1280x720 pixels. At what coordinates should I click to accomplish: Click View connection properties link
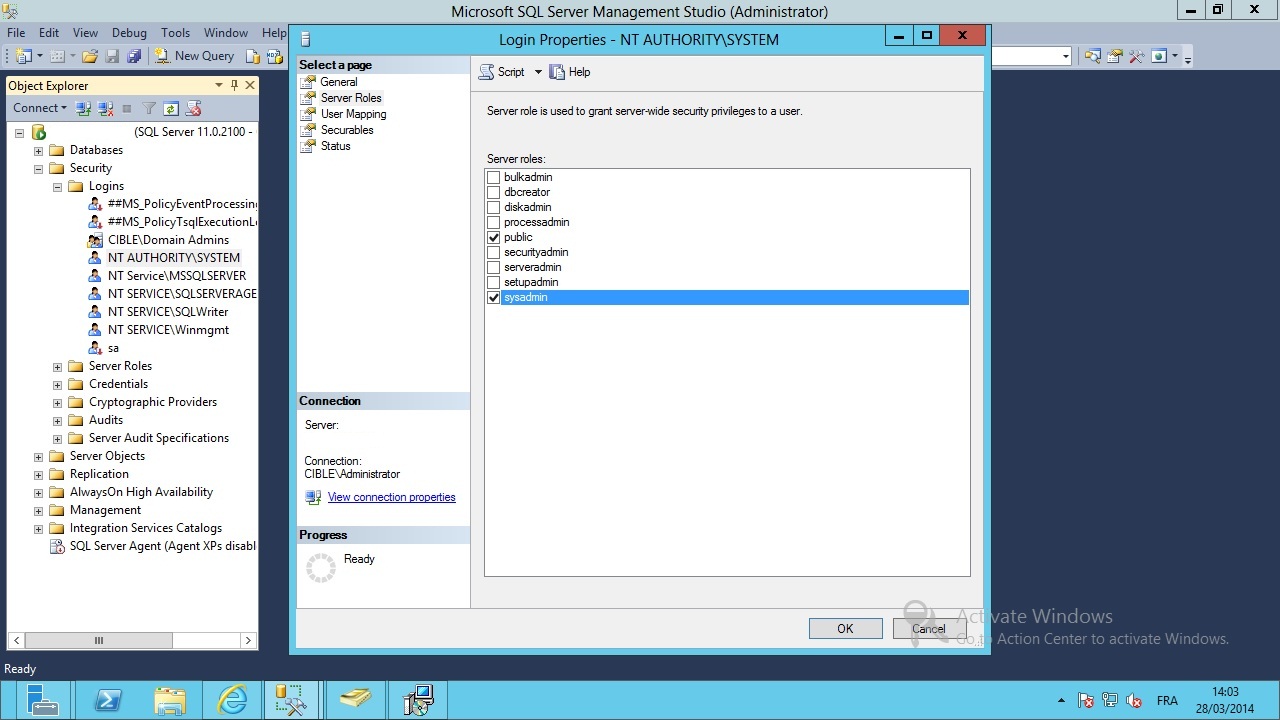point(391,497)
